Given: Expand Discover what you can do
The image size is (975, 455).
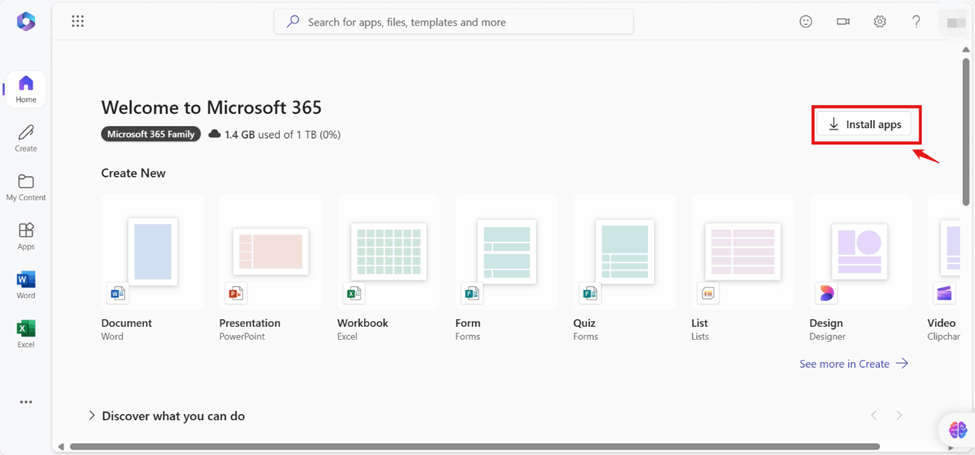Looking at the screenshot, I should [167, 416].
